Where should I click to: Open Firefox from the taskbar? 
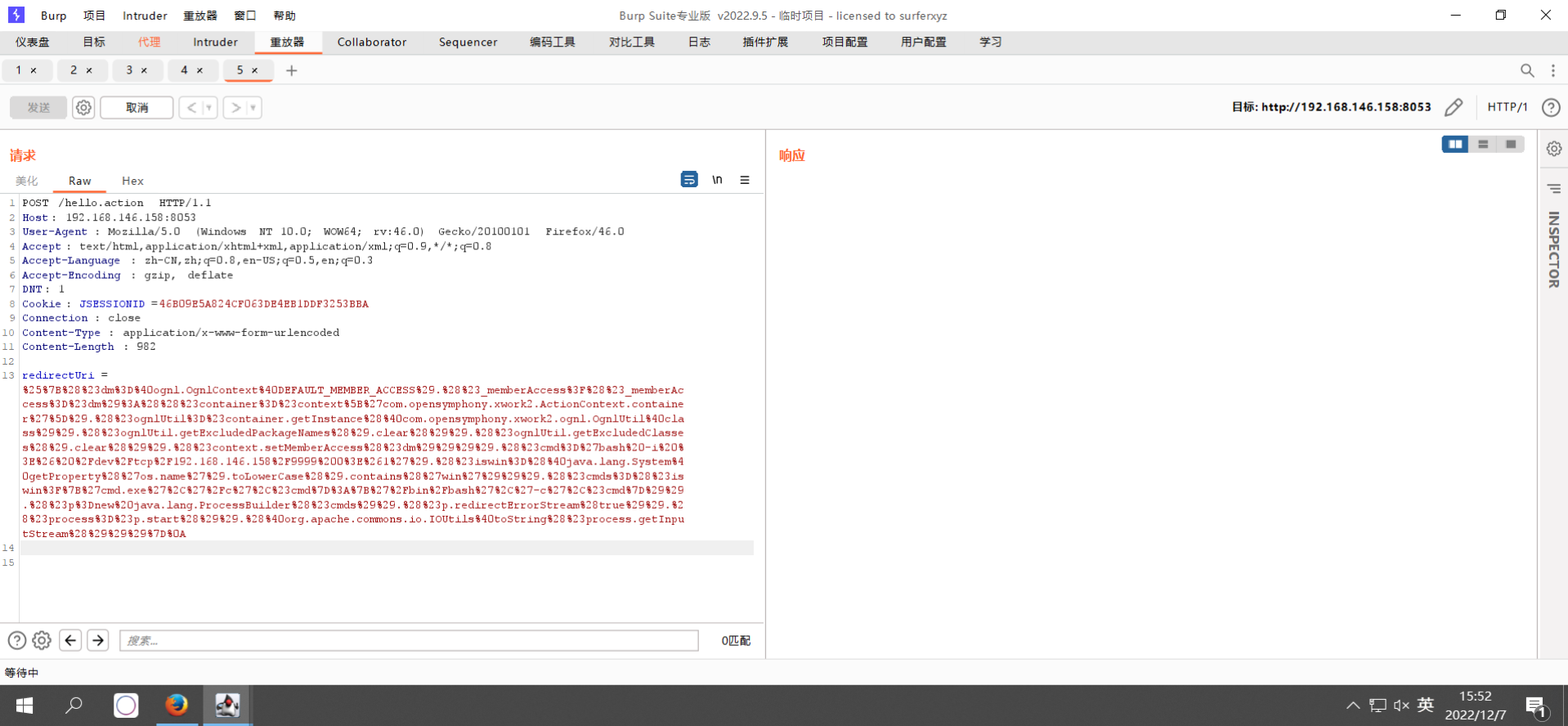(177, 705)
